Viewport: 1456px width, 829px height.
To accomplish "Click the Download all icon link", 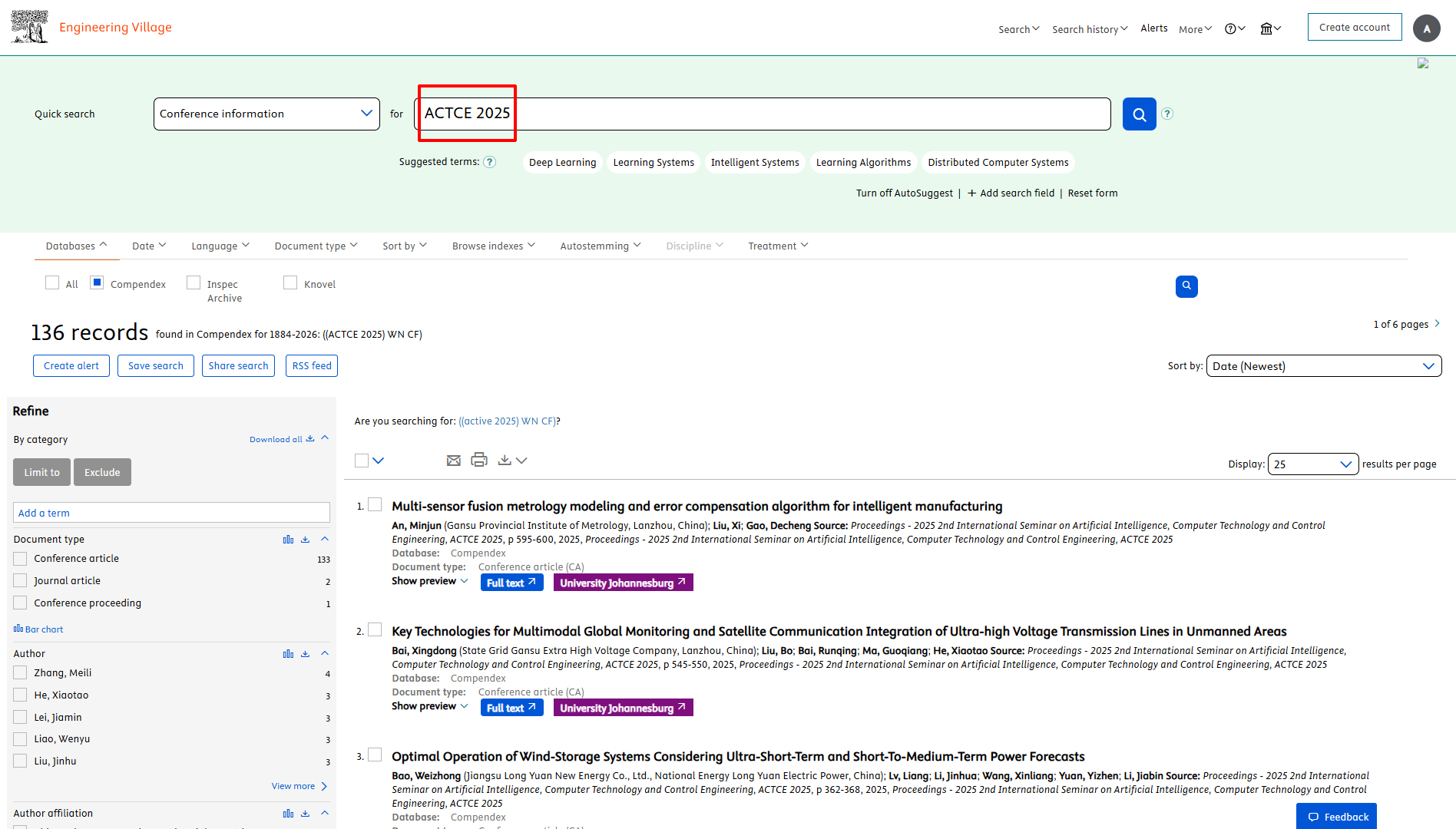I will pyautogui.click(x=282, y=439).
